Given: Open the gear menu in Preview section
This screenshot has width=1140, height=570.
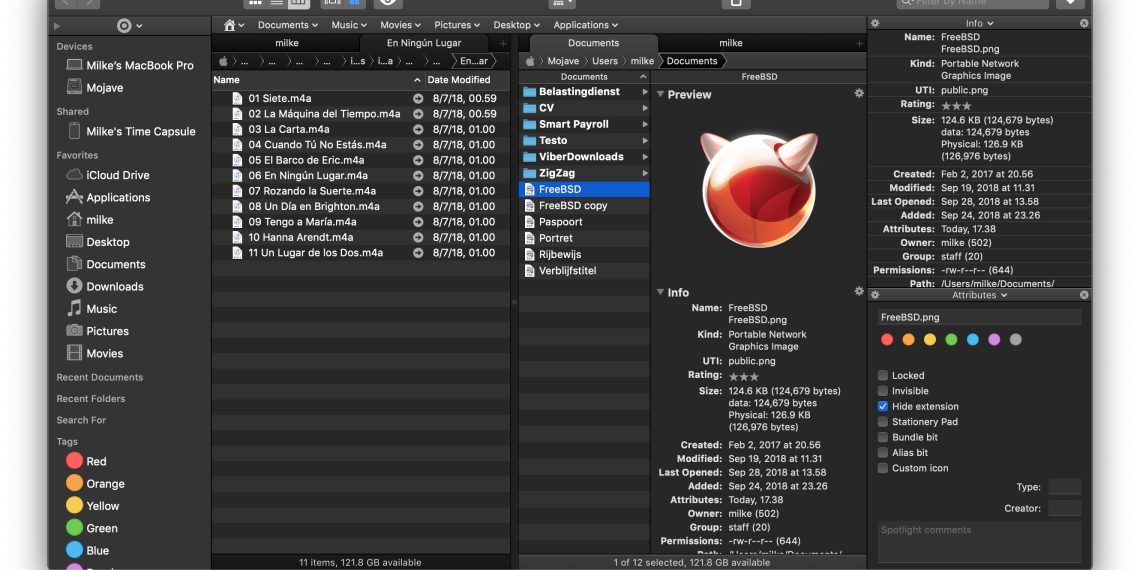Looking at the screenshot, I should pos(858,94).
